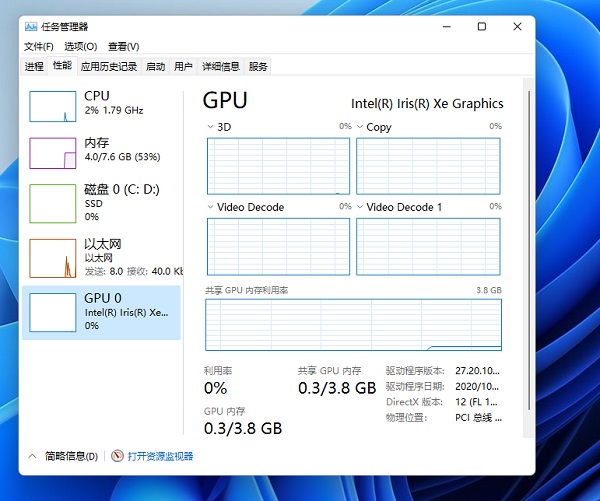This screenshot has width=600, height=501.
Task: Collapse details with the 简略信息 chevron
Action: tap(33, 456)
